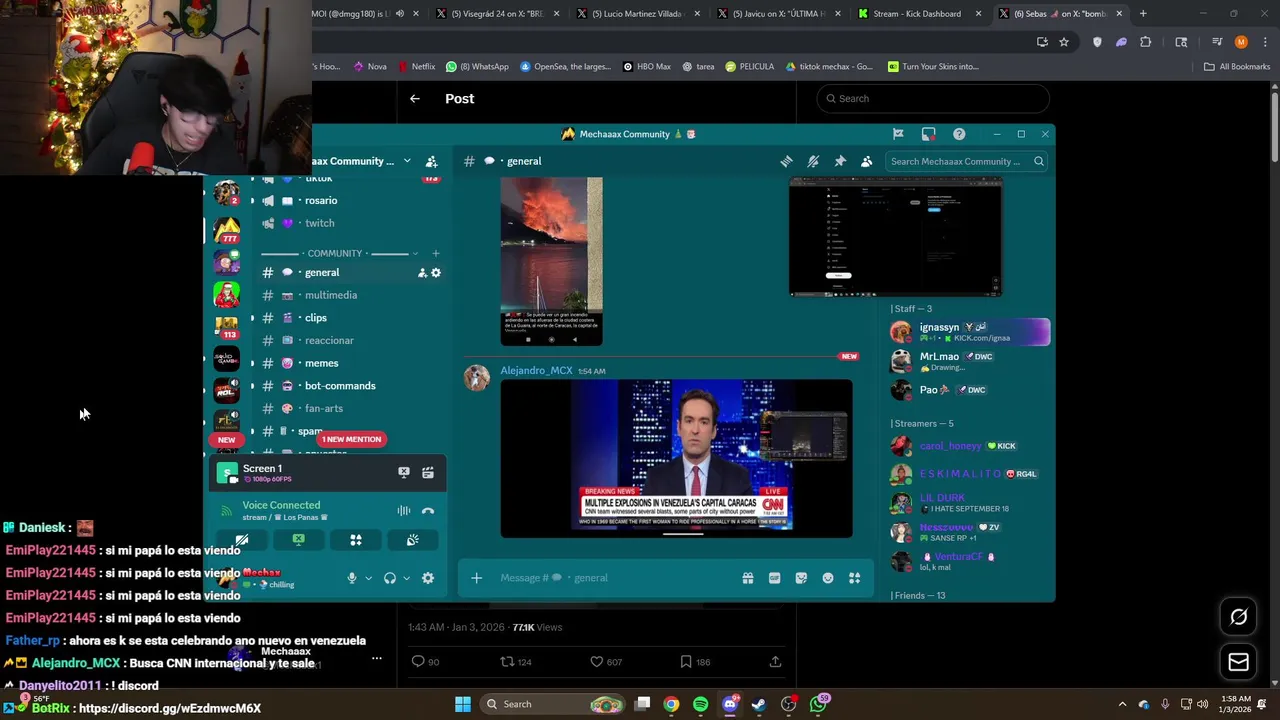The width and height of the screenshot is (1280, 720).
Task: Create invite for general channel
Action: pyautogui.click(x=422, y=272)
